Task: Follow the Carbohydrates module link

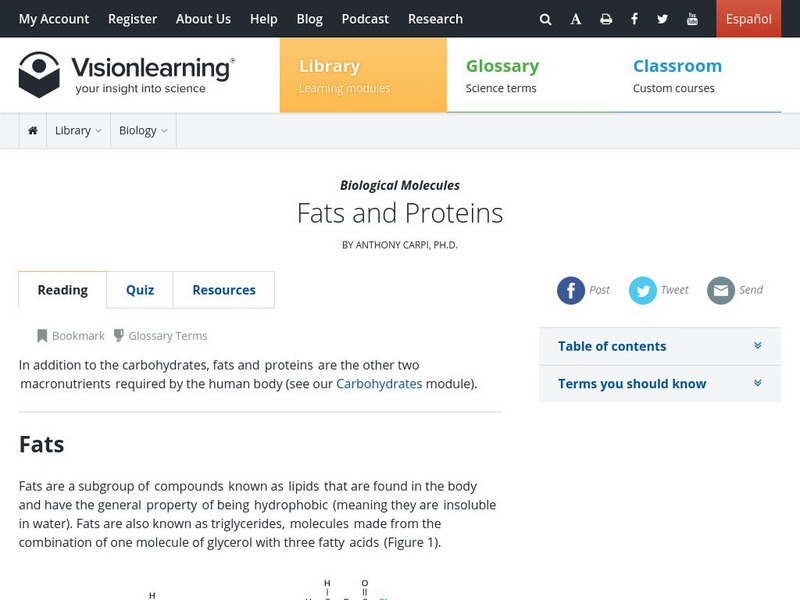Action: point(379,383)
